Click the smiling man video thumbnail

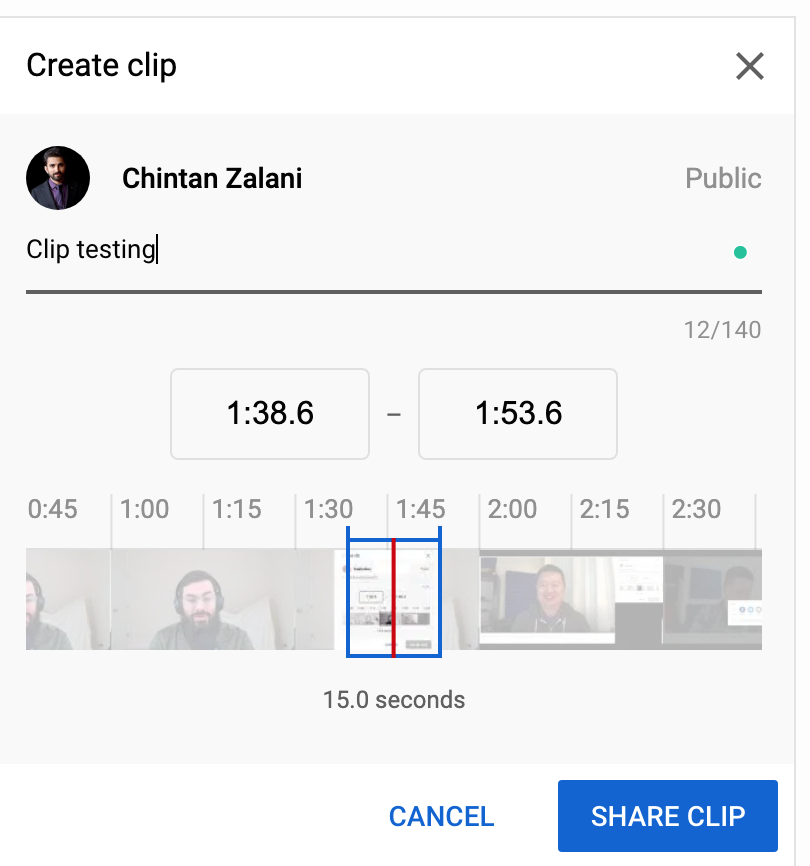pos(545,598)
